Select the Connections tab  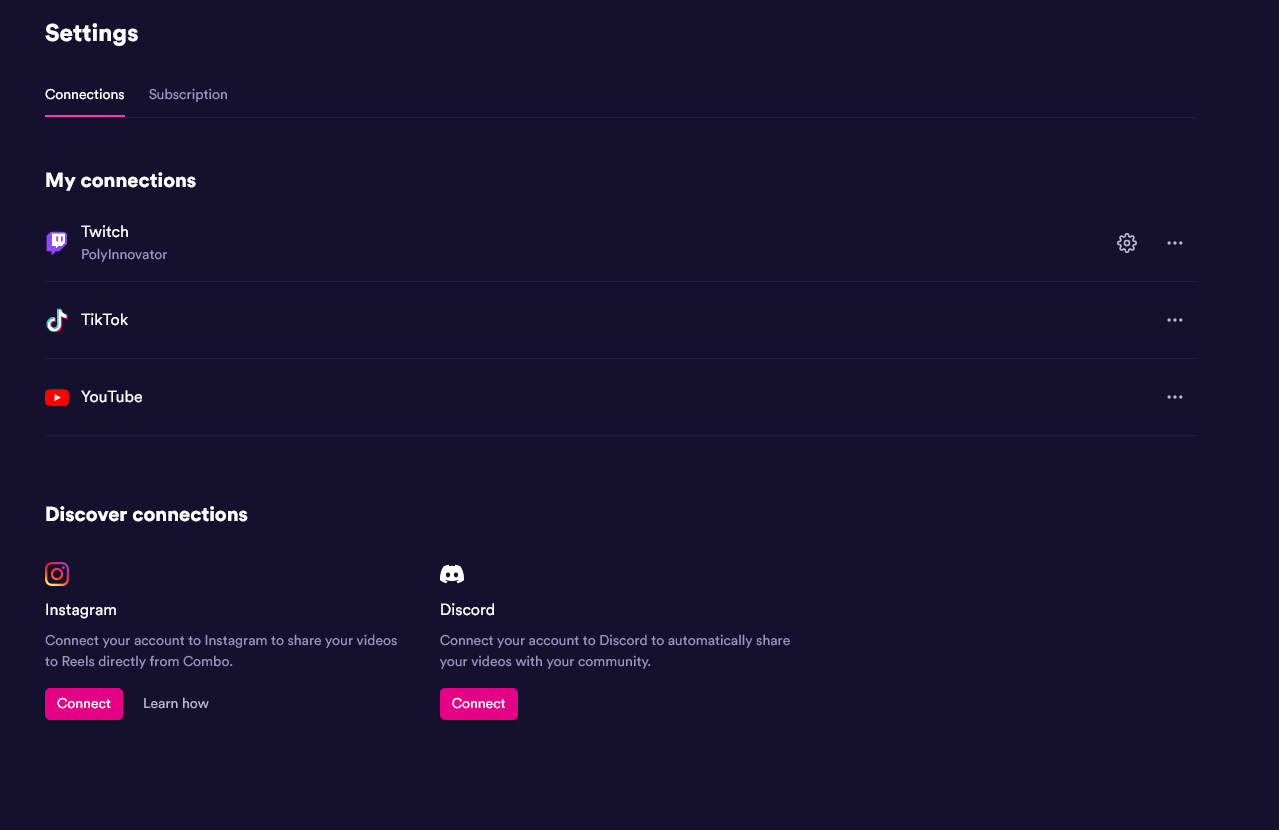85,94
